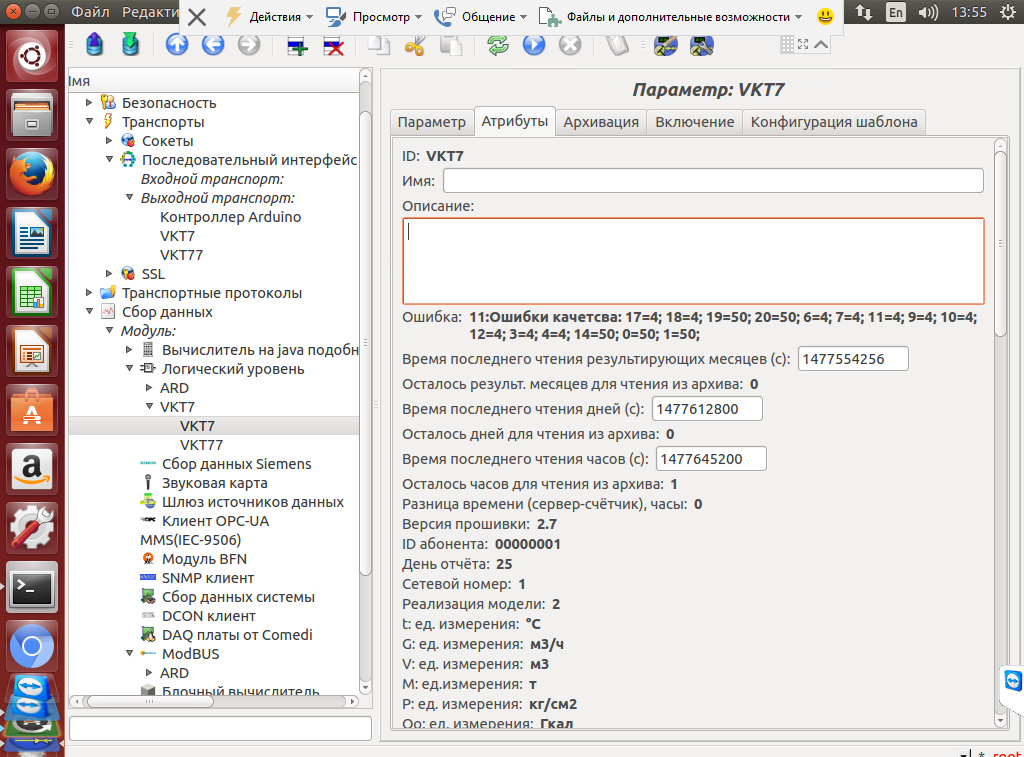The image size is (1024, 757).
Task: Switch to the Архивация tab
Action: (600, 122)
